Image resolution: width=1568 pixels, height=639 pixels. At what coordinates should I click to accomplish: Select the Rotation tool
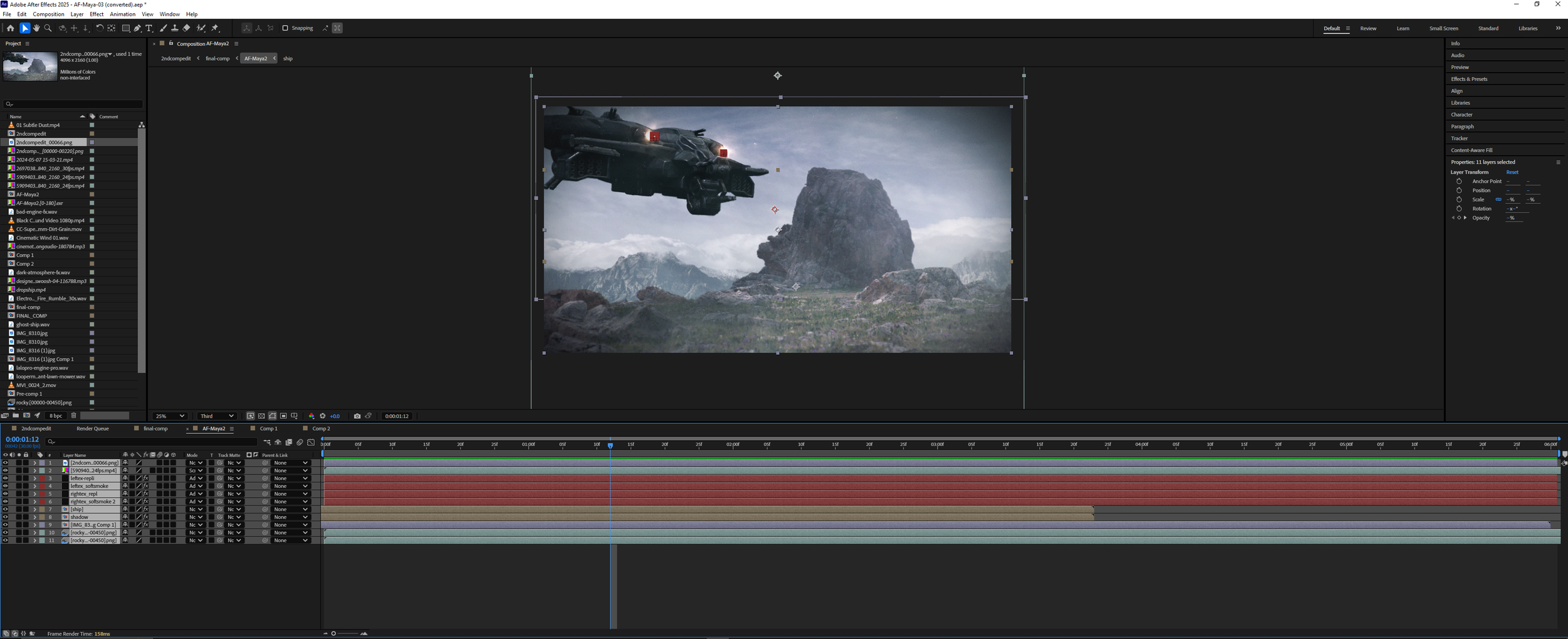[100, 28]
